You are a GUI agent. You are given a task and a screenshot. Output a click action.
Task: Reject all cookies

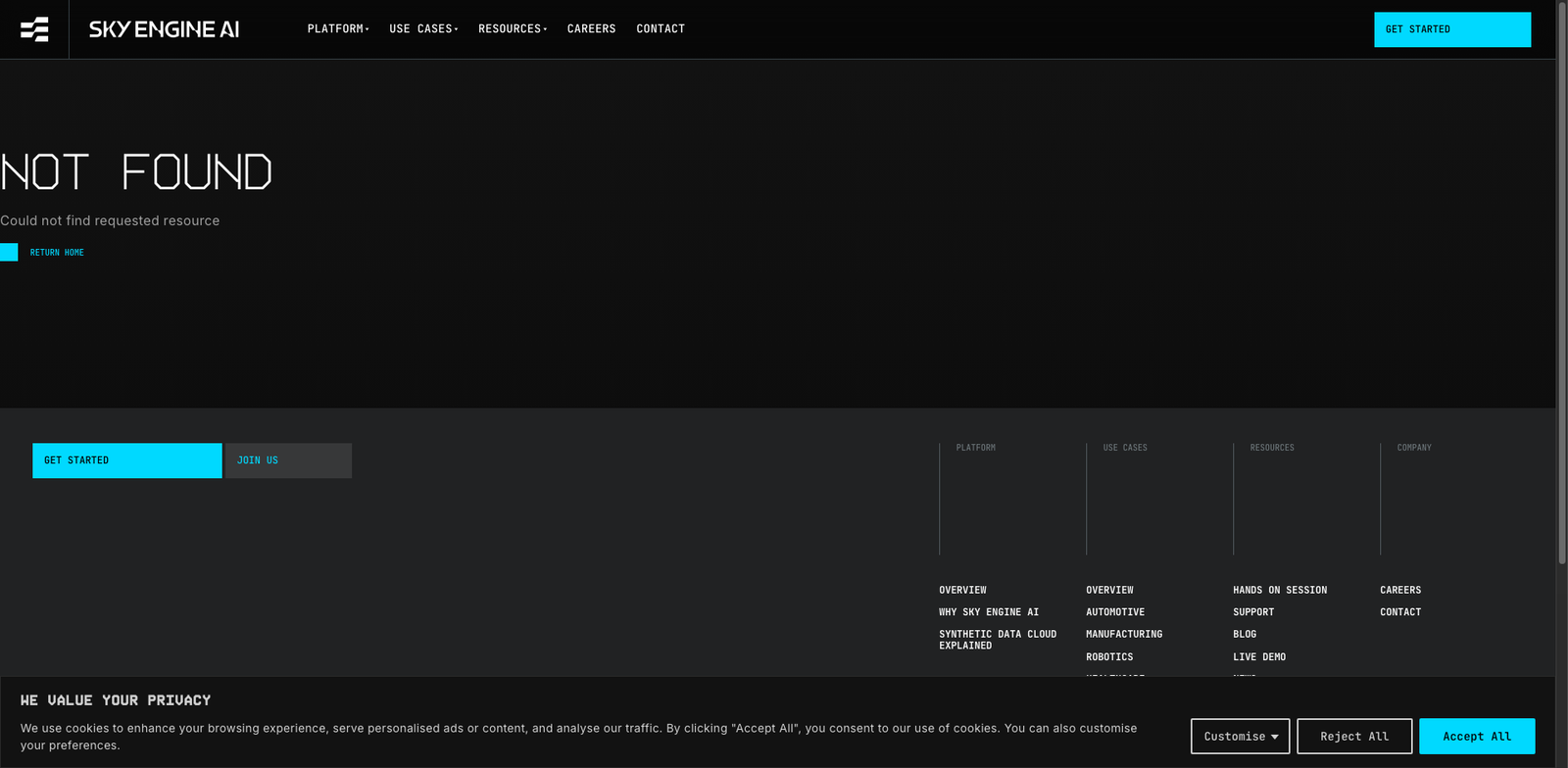(x=1354, y=737)
